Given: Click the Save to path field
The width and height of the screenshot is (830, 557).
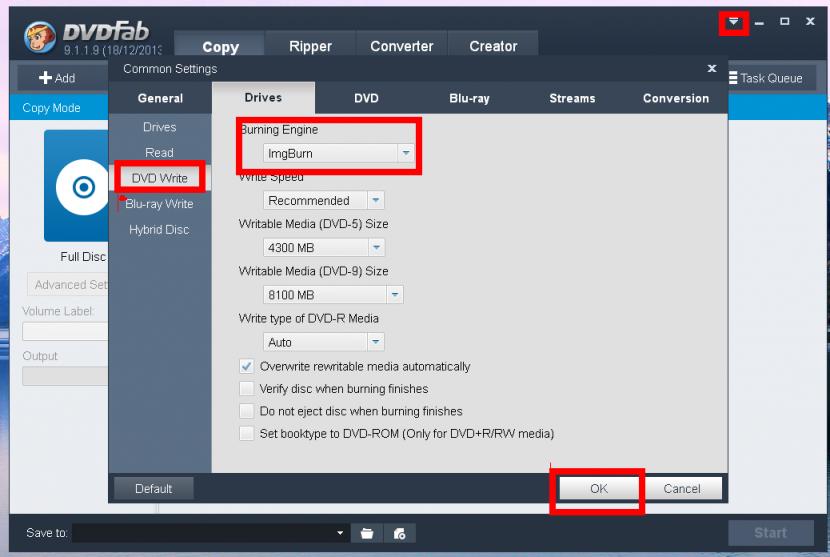Looking at the screenshot, I should (209, 533).
